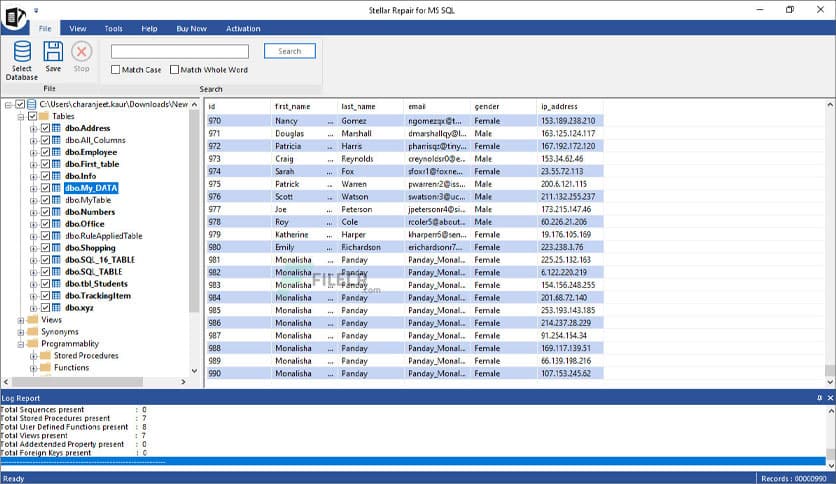Screen dimensions: 836x484
Task: Click the Tables folder icon
Action: tap(44, 116)
